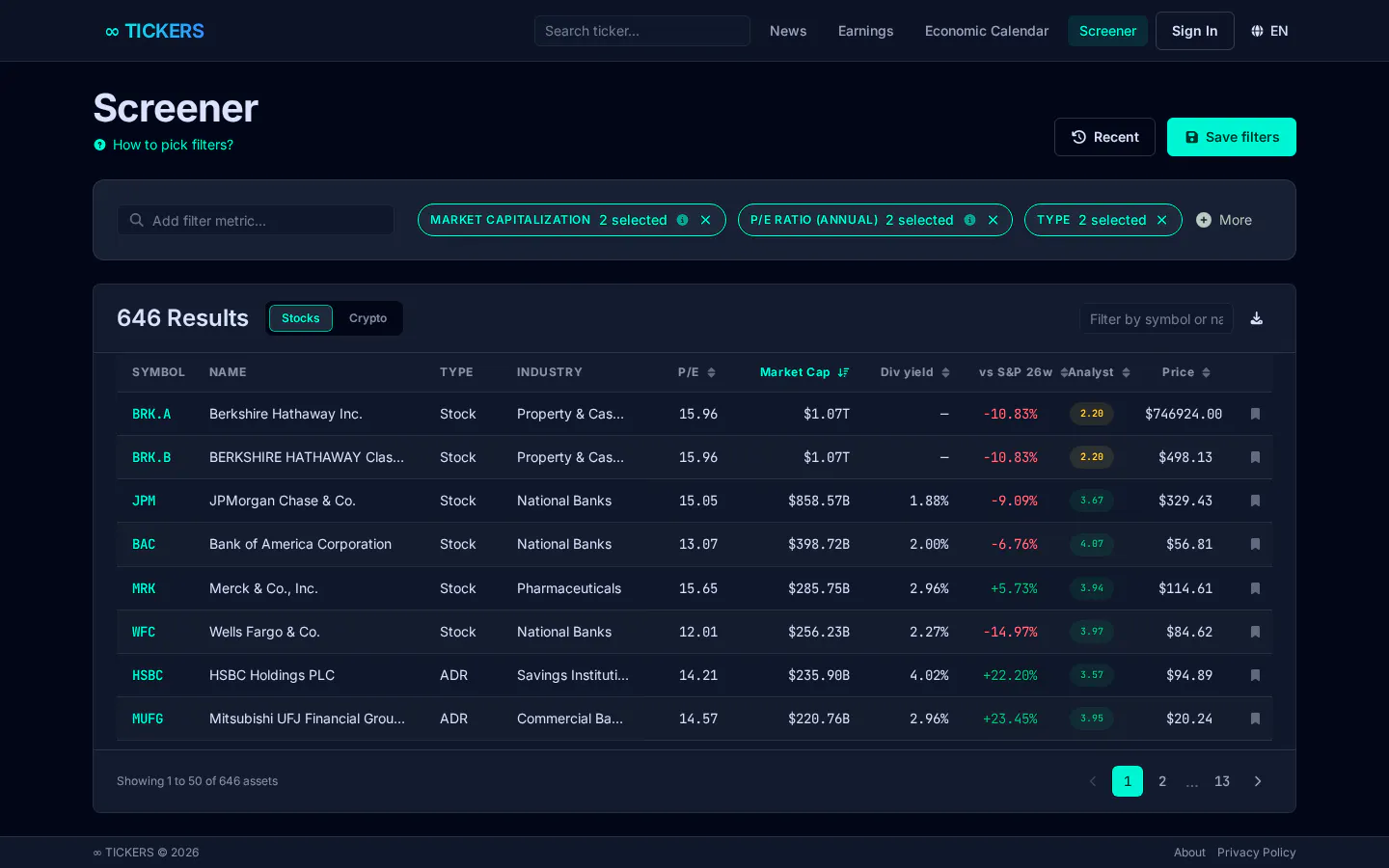
Task: Bookmark the BRK.B row
Action: (1255, 457)
